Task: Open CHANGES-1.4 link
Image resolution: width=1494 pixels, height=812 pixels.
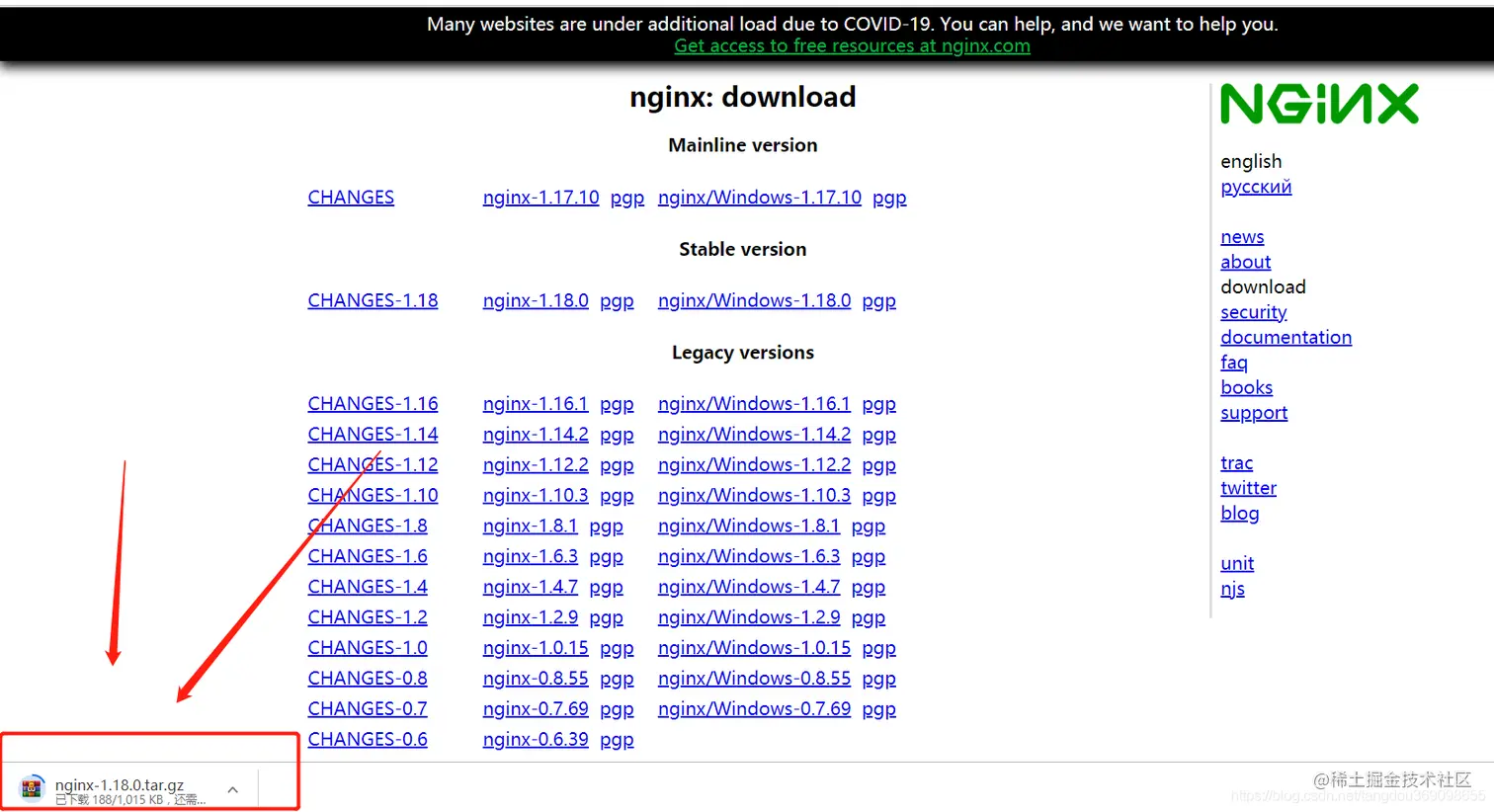Action: point(368,588)
